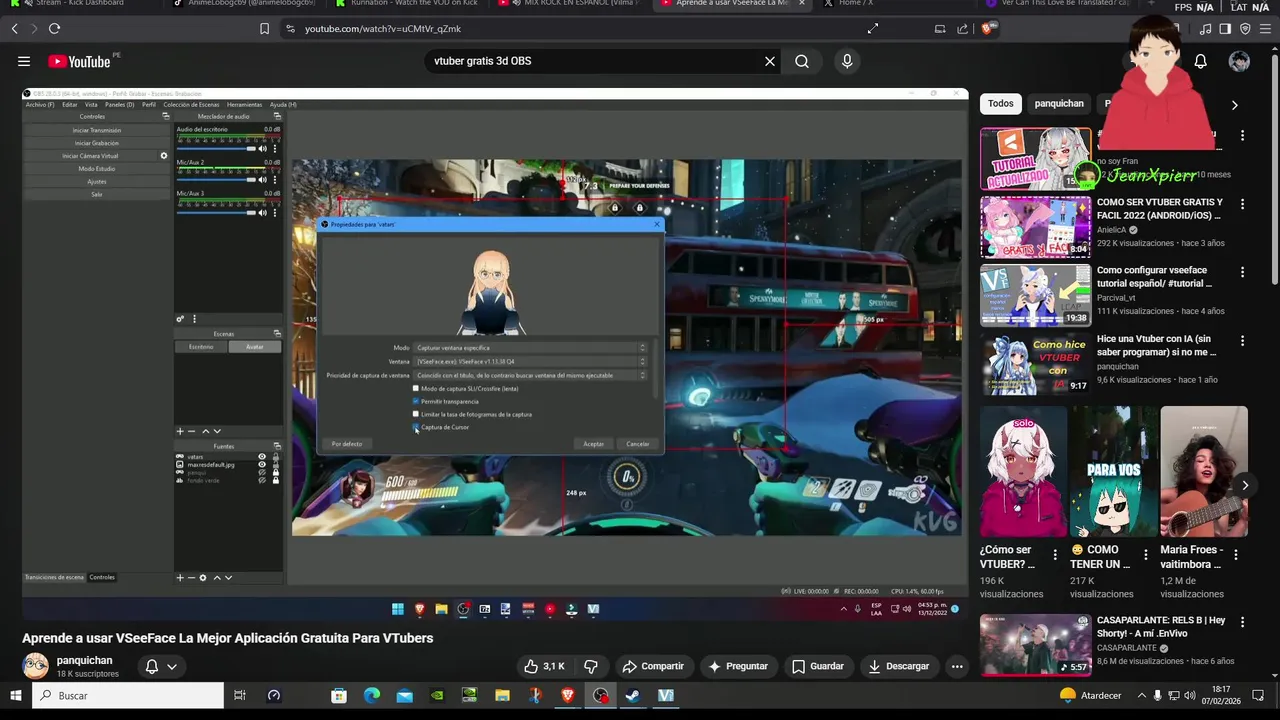Remove the scene with the minus in OBS
1280x720 pixels.
tap(192, 431)
